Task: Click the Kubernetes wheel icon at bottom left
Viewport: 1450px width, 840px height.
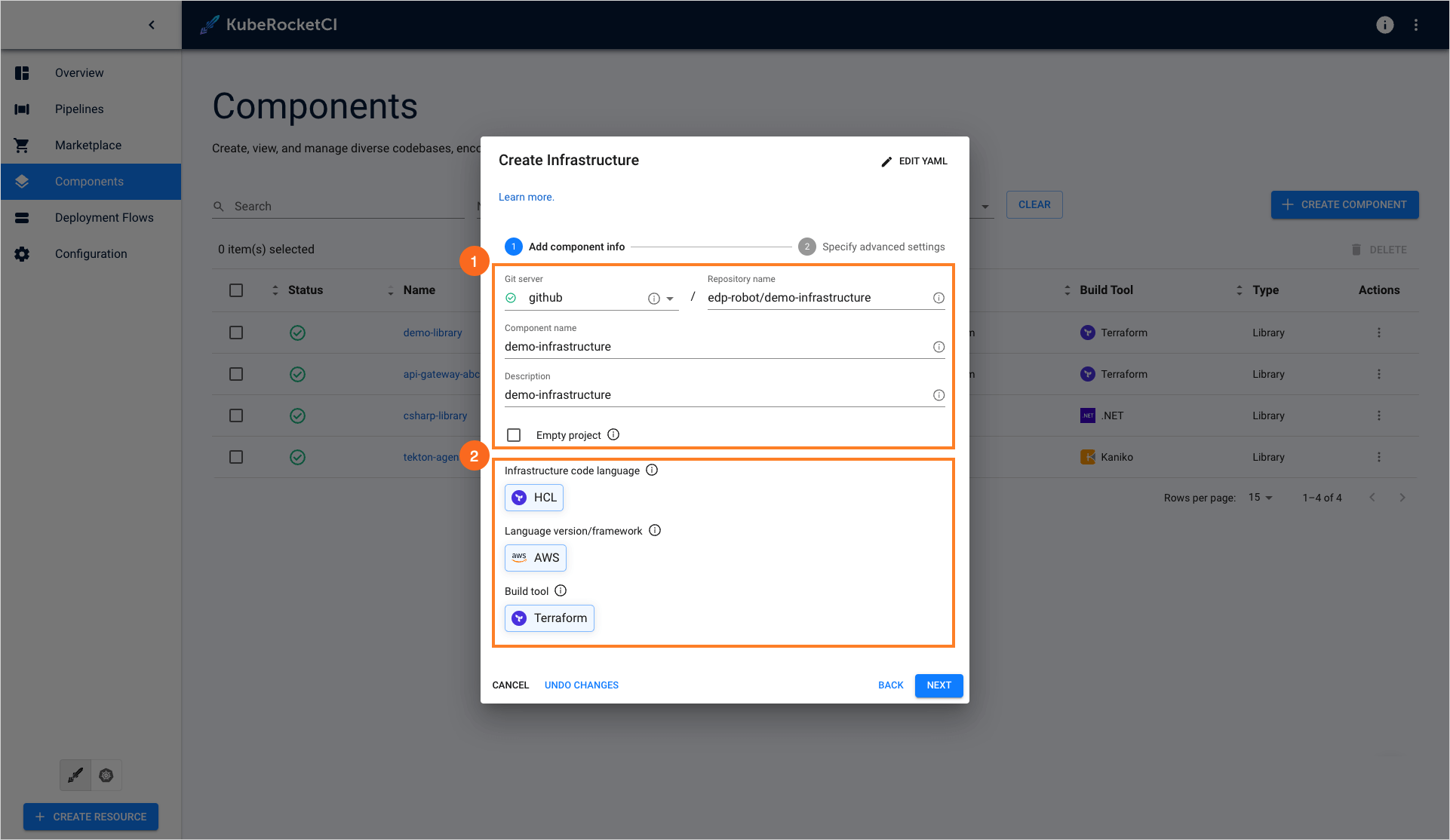Action: coord(106,775)
